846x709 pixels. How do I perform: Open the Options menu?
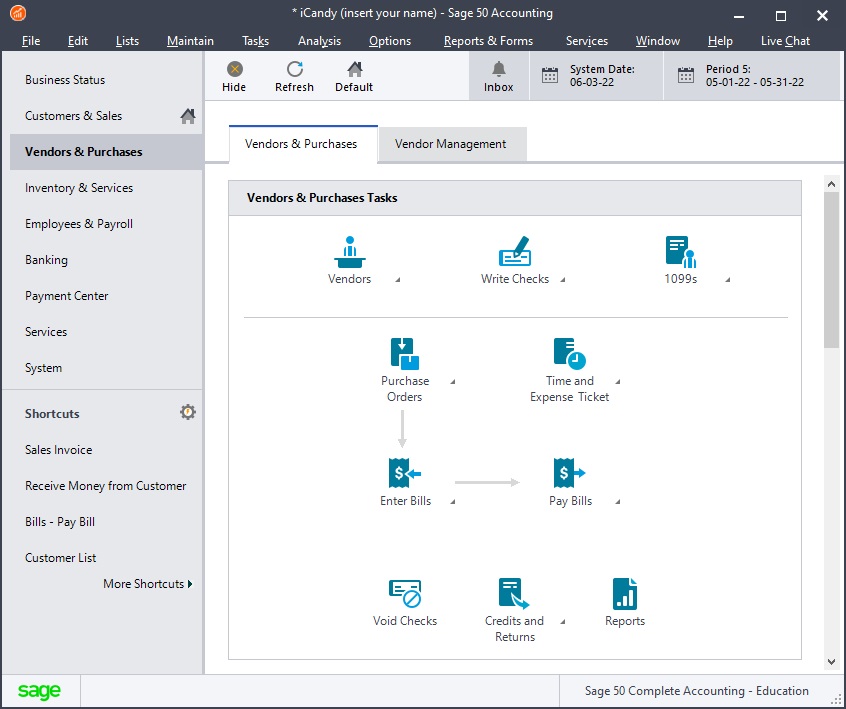390,41
